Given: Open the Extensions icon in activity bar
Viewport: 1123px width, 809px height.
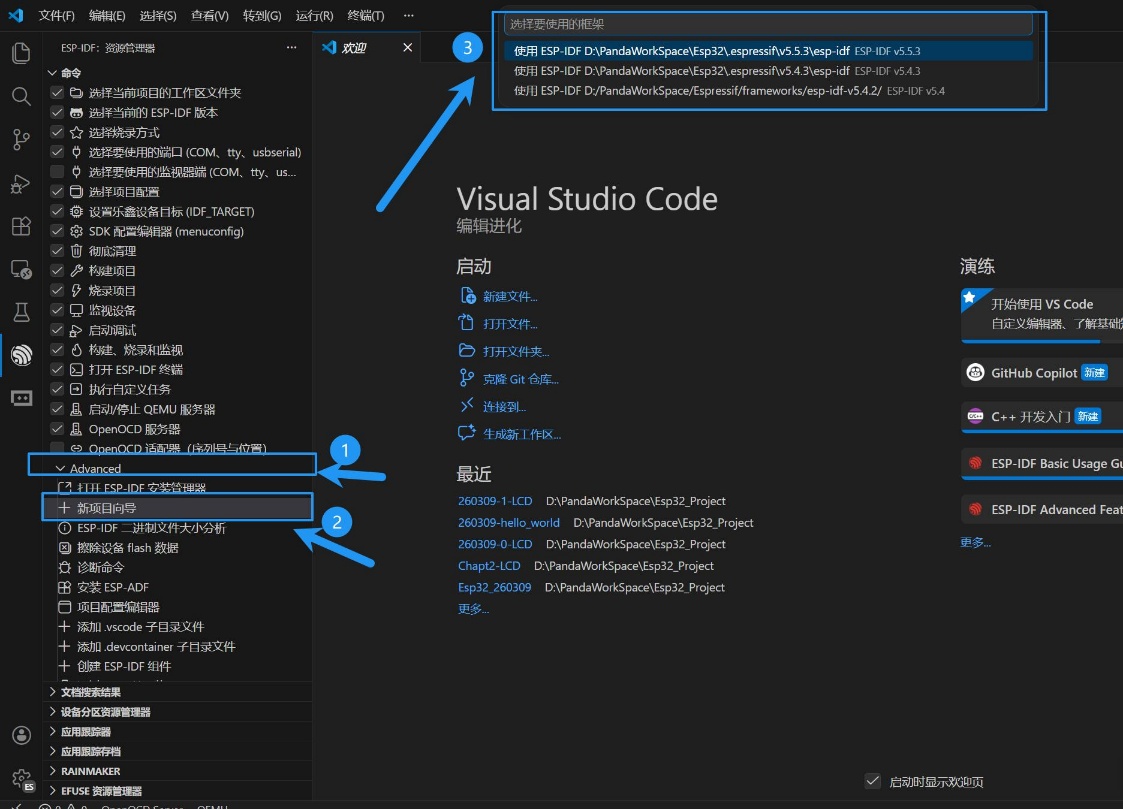Looking at the screenshot, I should click(x=21, y=226).
